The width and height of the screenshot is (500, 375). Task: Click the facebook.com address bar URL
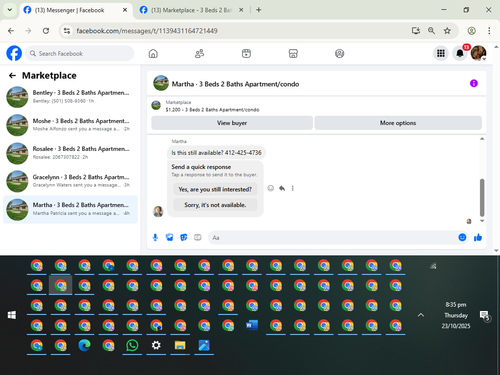(x=147, y=31)
